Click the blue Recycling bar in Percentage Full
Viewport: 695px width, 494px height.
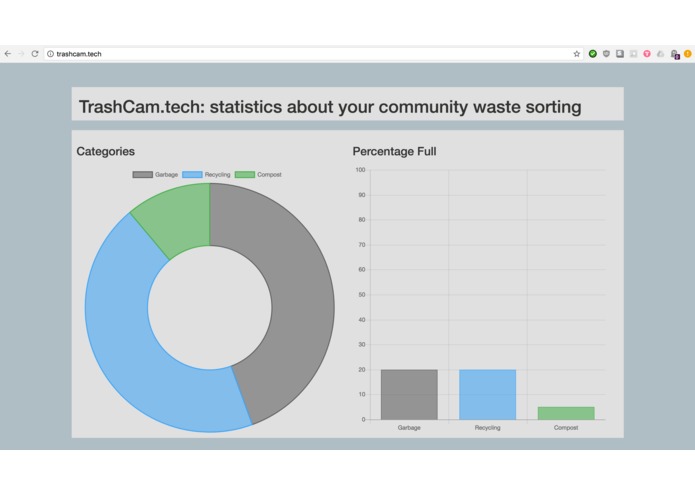point(488,394)
